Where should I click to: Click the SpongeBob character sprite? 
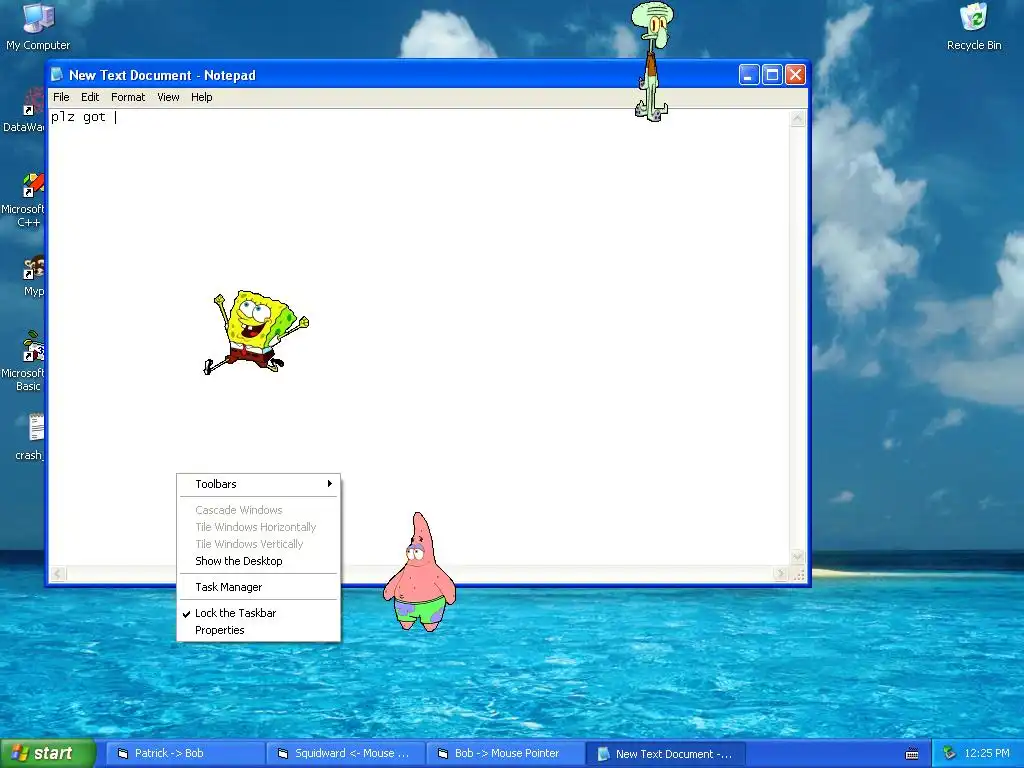click(x=255, y=332)
